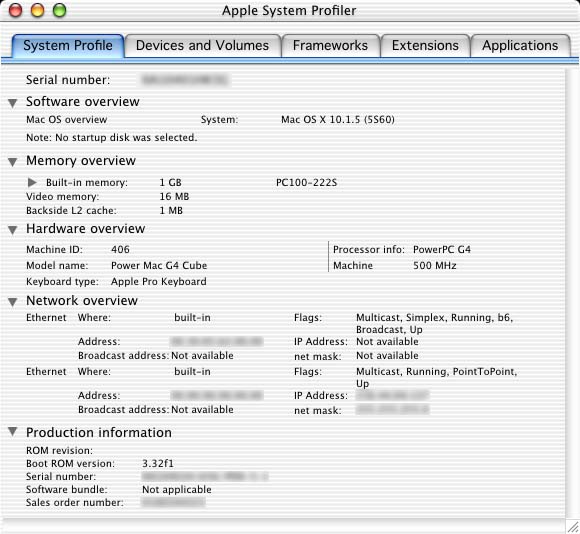The image size is (580, 534).
Task: Collapse the Software overview section
Action: click(x=13, y=103)
